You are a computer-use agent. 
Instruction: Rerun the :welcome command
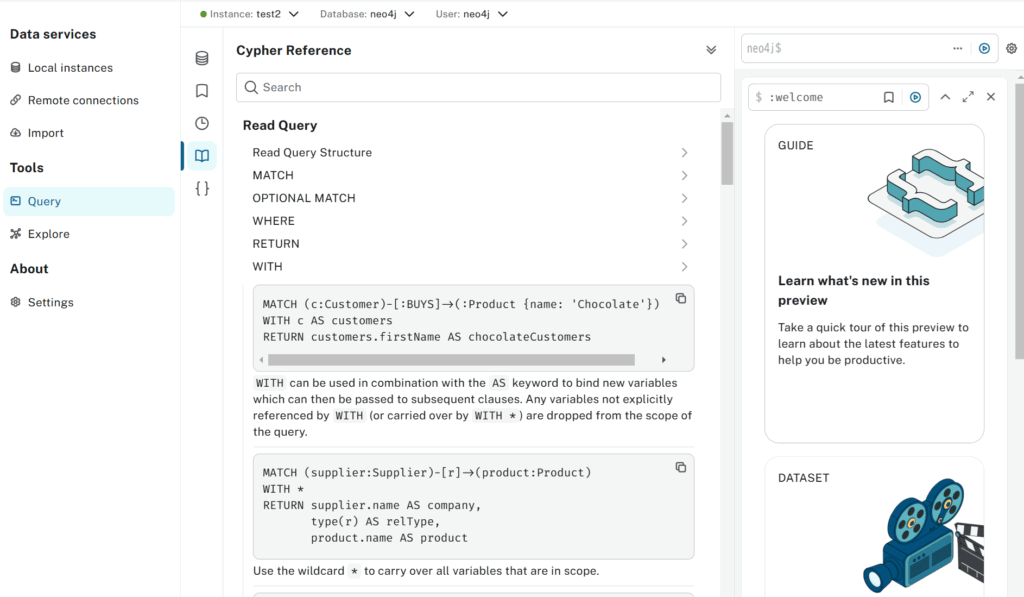tap(915, 97)
